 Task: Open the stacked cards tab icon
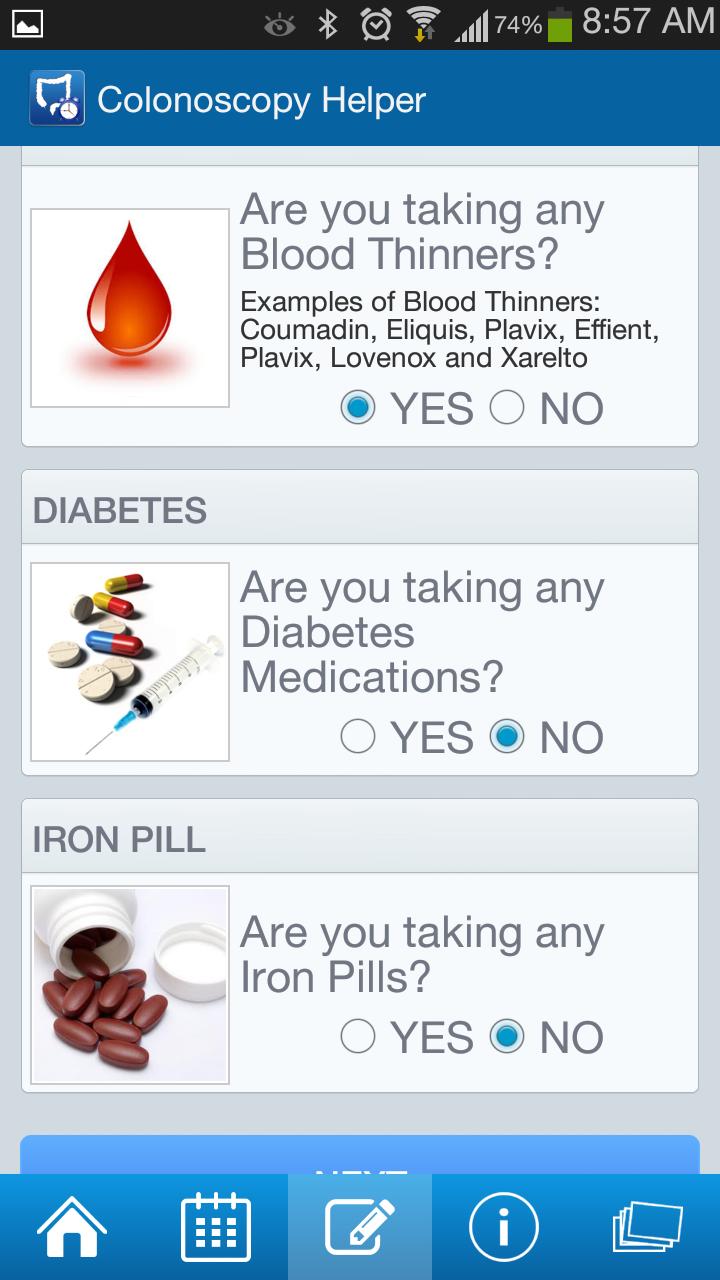pos(647,1226)
